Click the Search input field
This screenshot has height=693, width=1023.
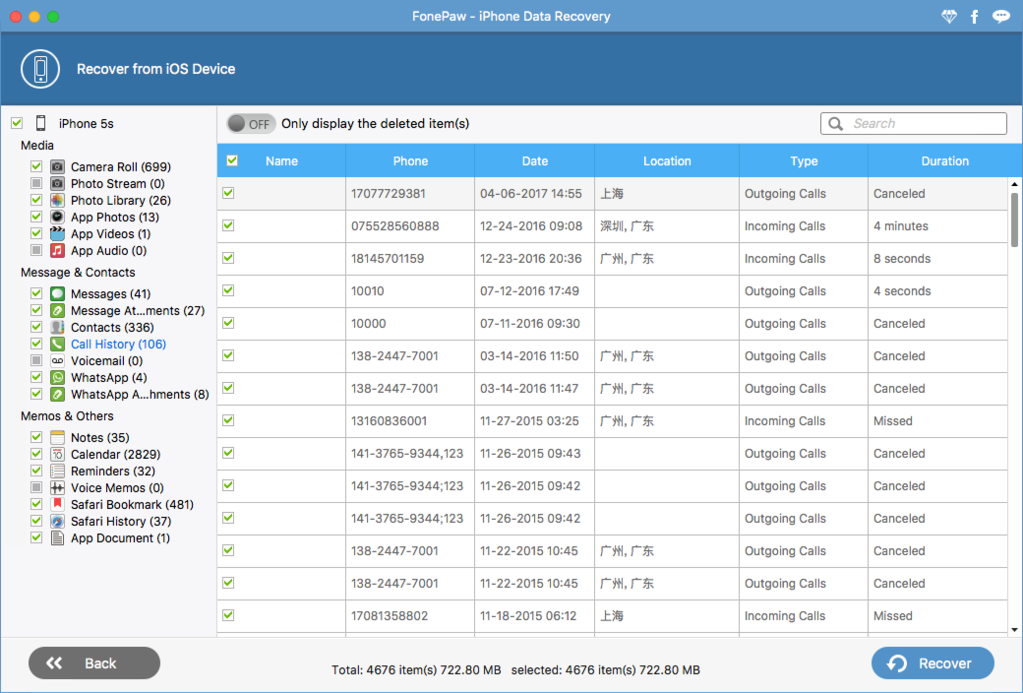920,123
